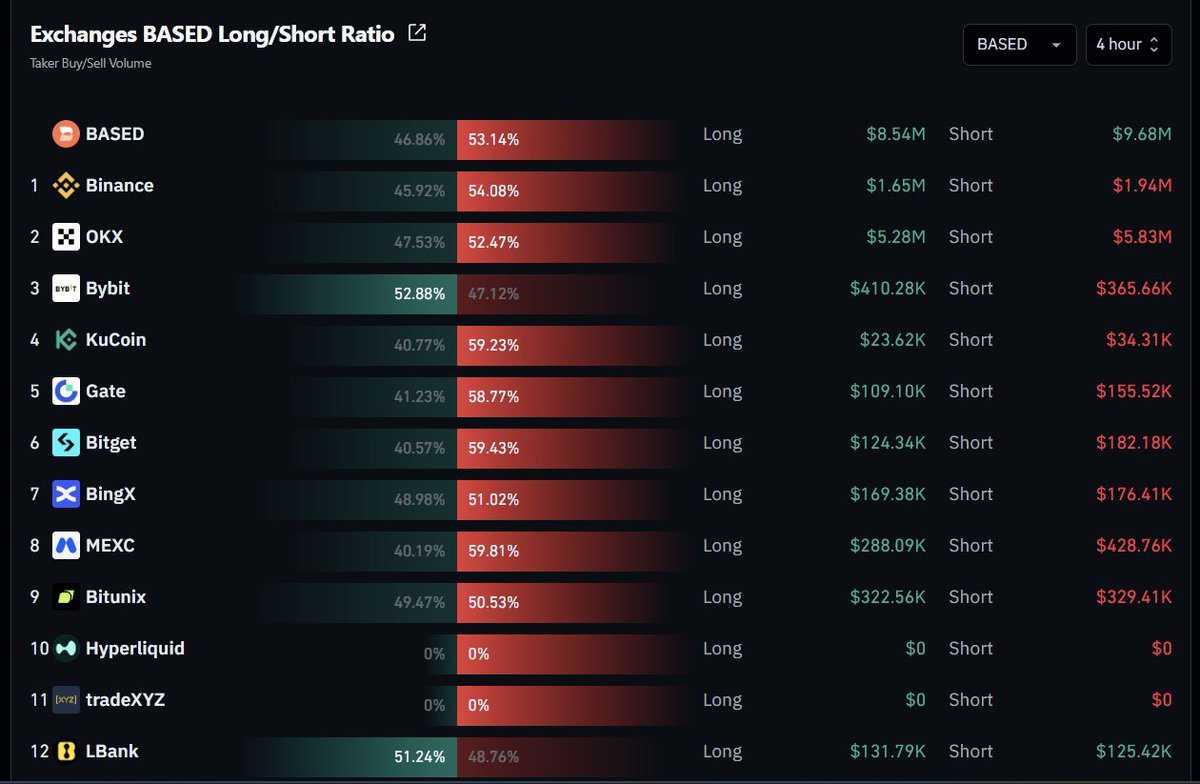The image size is (1200, 784).
Task: Click the OKX logo icon
Action: [66, 237]
